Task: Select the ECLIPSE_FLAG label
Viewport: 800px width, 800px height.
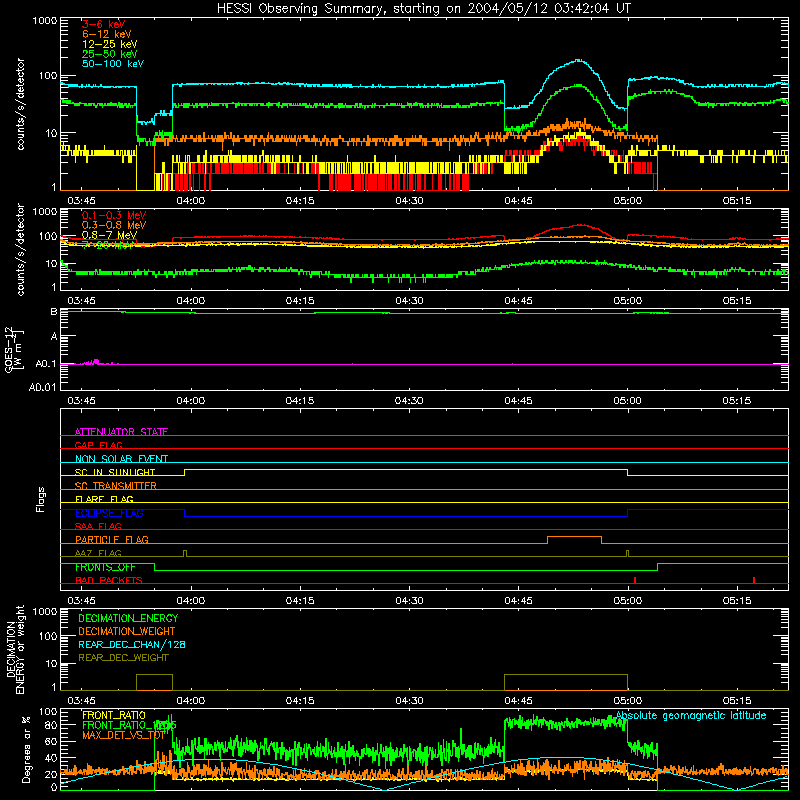Action: (x=109, y=513)
